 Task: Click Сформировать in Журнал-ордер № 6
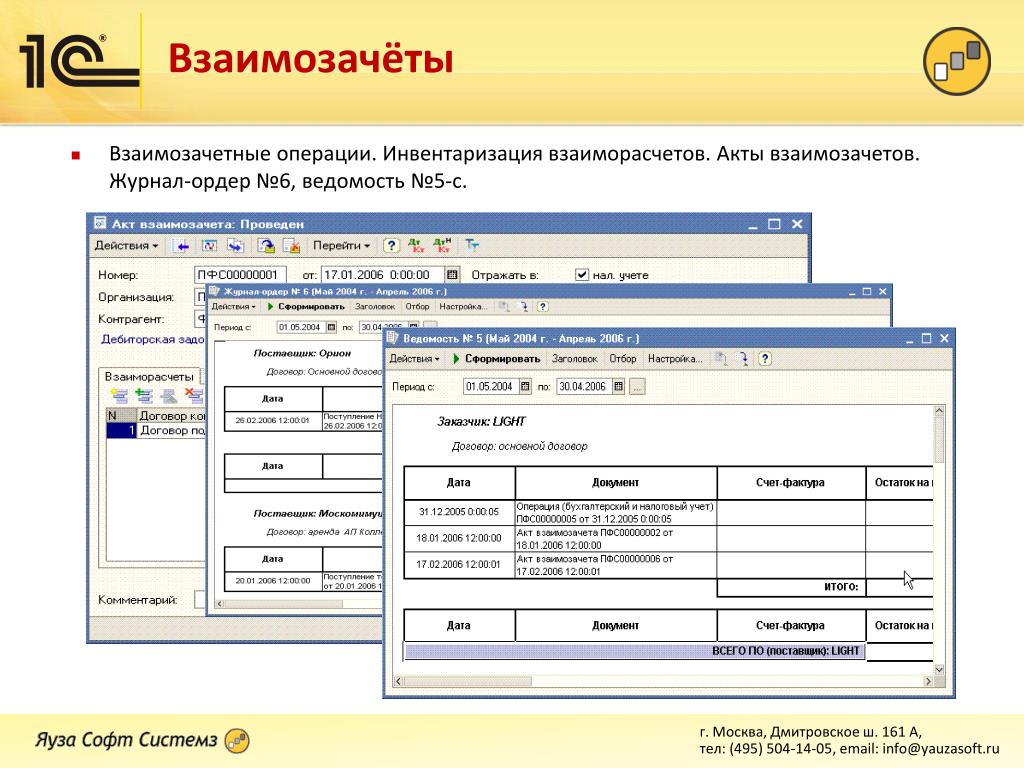click(306, 306)
